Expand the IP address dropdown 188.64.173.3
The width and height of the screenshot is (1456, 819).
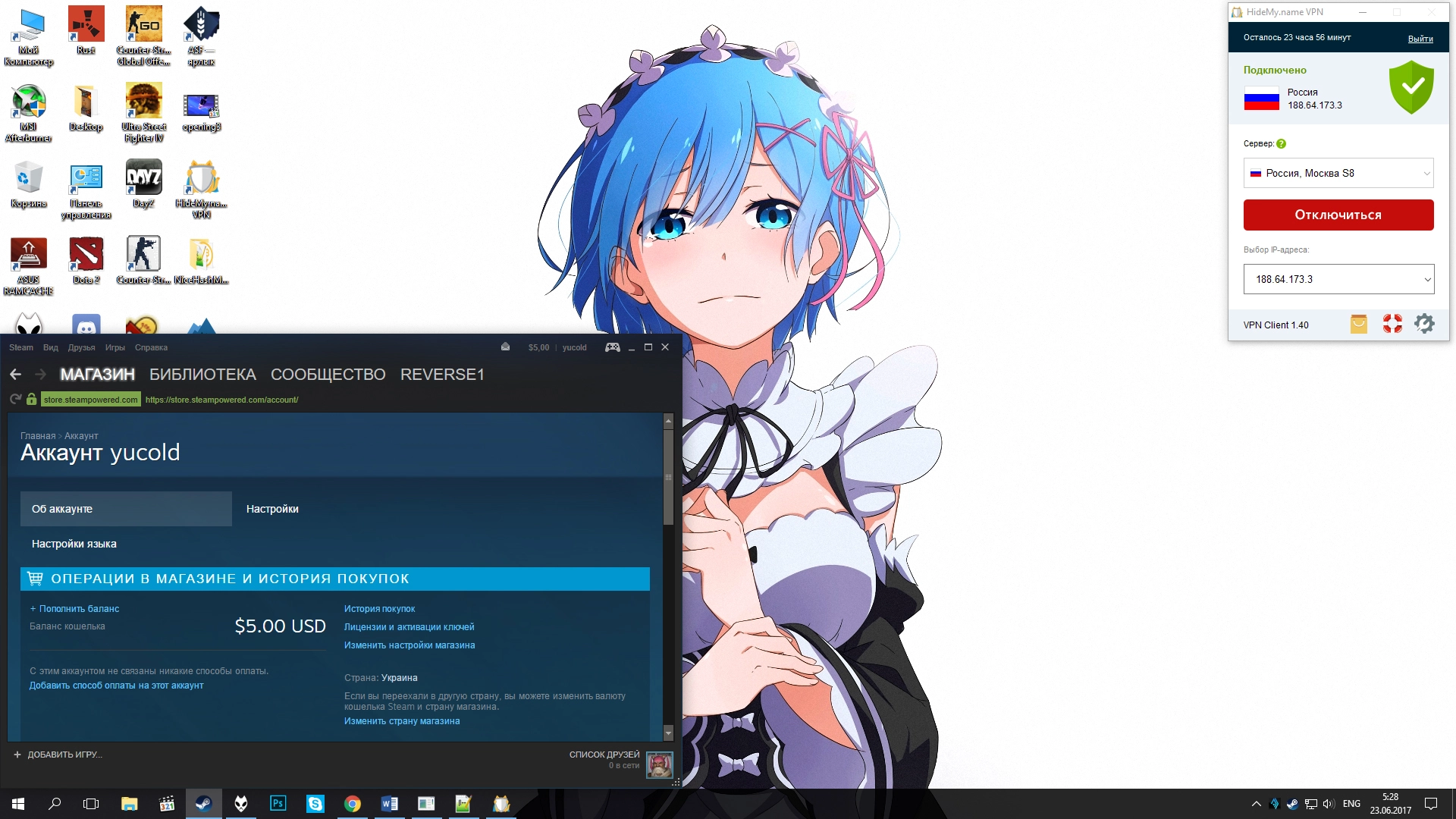tap(1338, 279)
